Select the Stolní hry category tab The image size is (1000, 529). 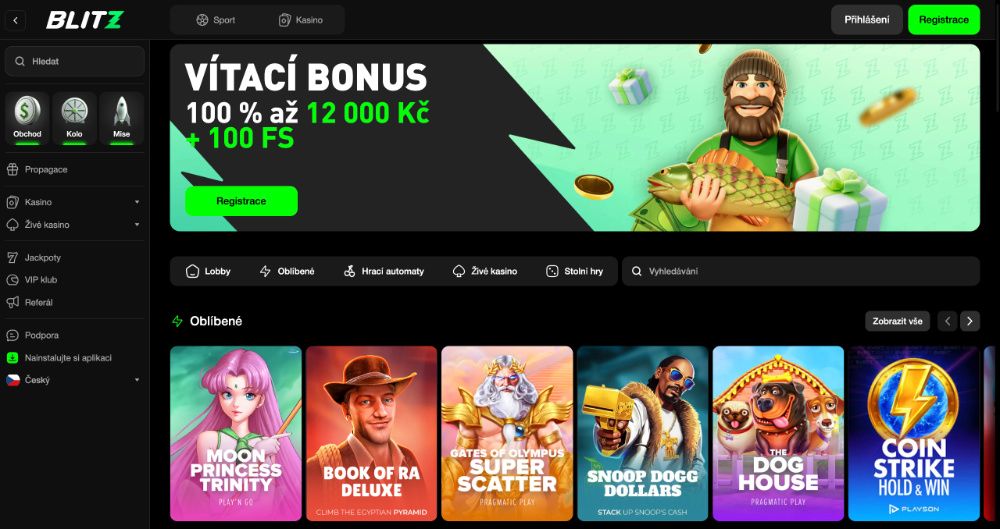point(575,271)
